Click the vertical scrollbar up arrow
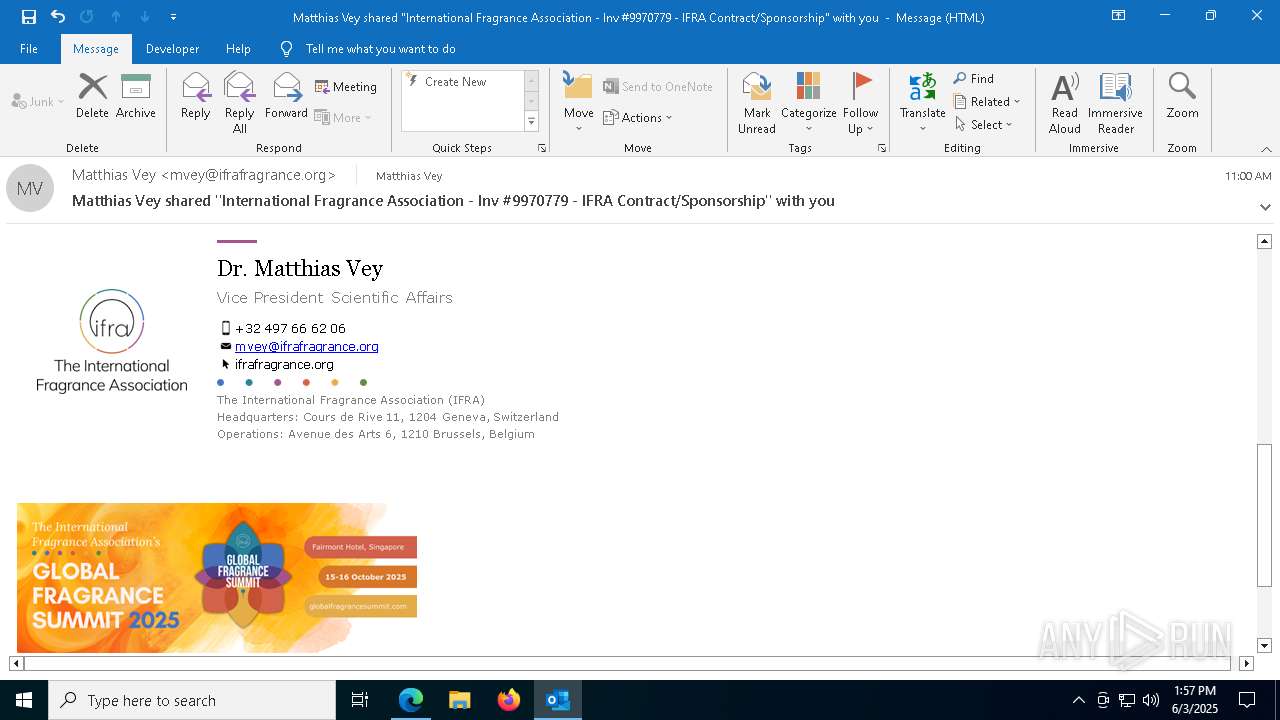Image resolution: width=1280 pixels, height=720 pixels. (1264, 241)
